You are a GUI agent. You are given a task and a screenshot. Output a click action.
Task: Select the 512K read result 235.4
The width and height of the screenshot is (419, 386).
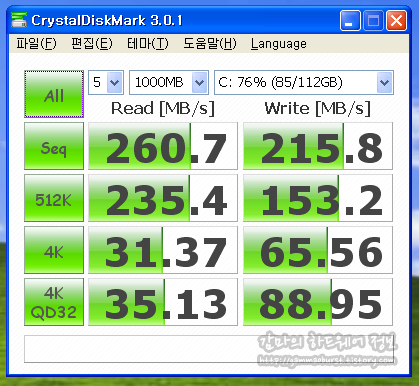click(x=163, y=198)
